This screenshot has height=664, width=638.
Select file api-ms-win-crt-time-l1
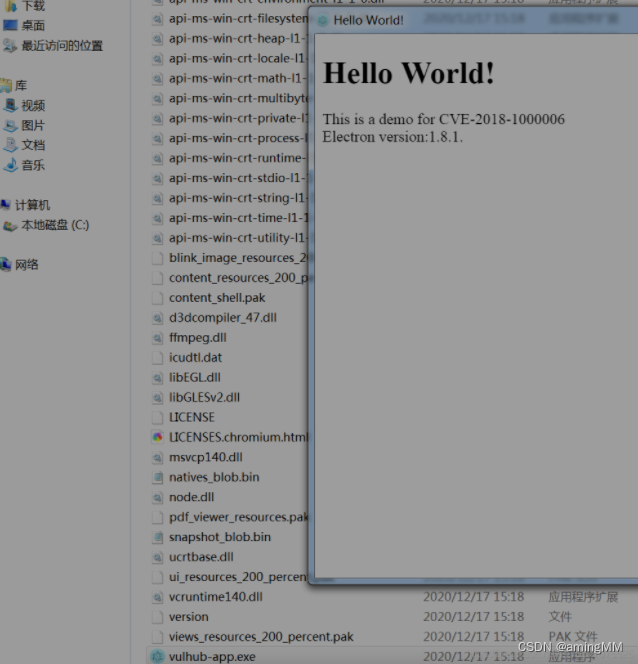(238, 218)
